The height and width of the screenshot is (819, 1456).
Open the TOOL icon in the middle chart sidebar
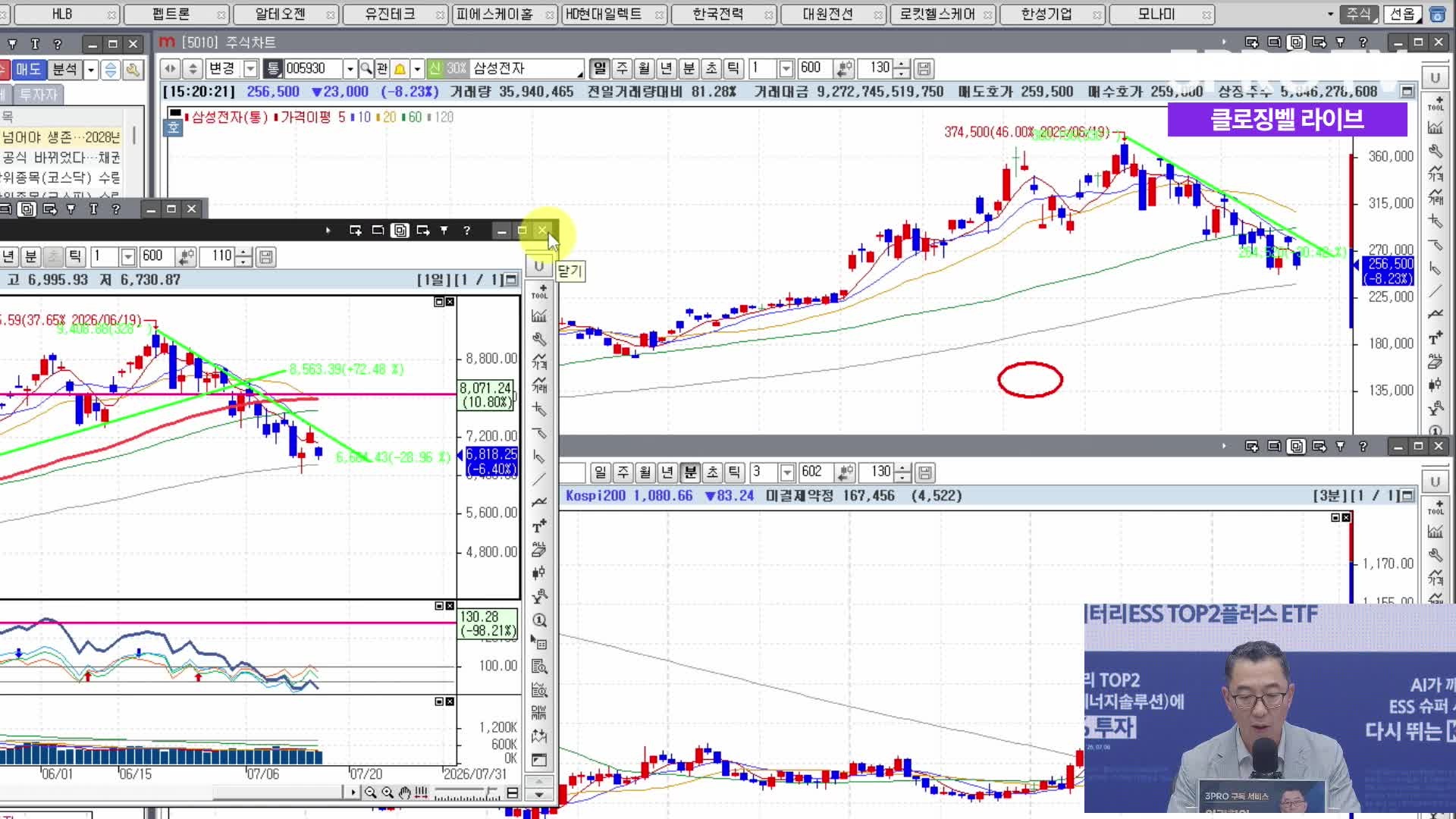tap(539, 292)
